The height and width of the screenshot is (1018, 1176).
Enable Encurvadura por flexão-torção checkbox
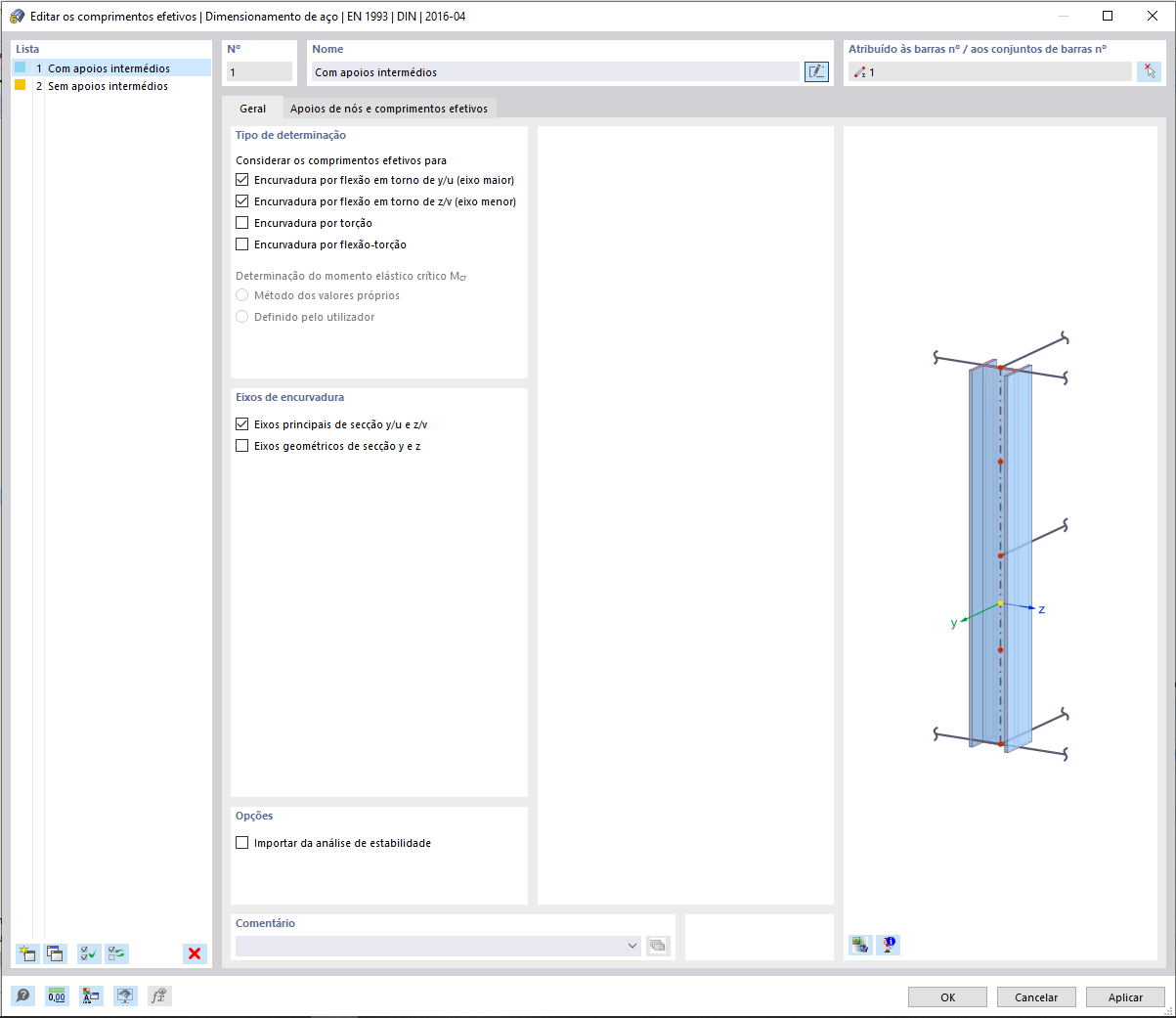pos(242,244)
